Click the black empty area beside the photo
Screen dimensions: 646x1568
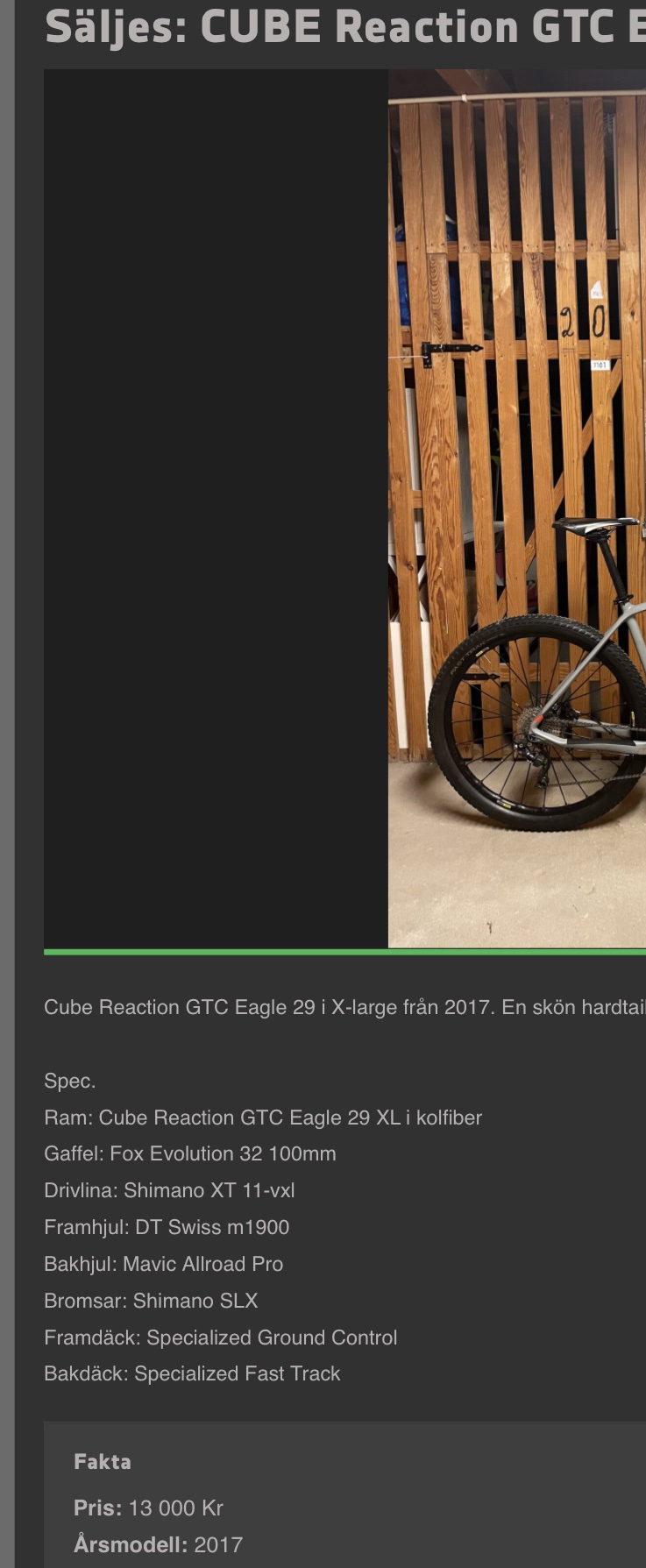[x=216, y=508]
